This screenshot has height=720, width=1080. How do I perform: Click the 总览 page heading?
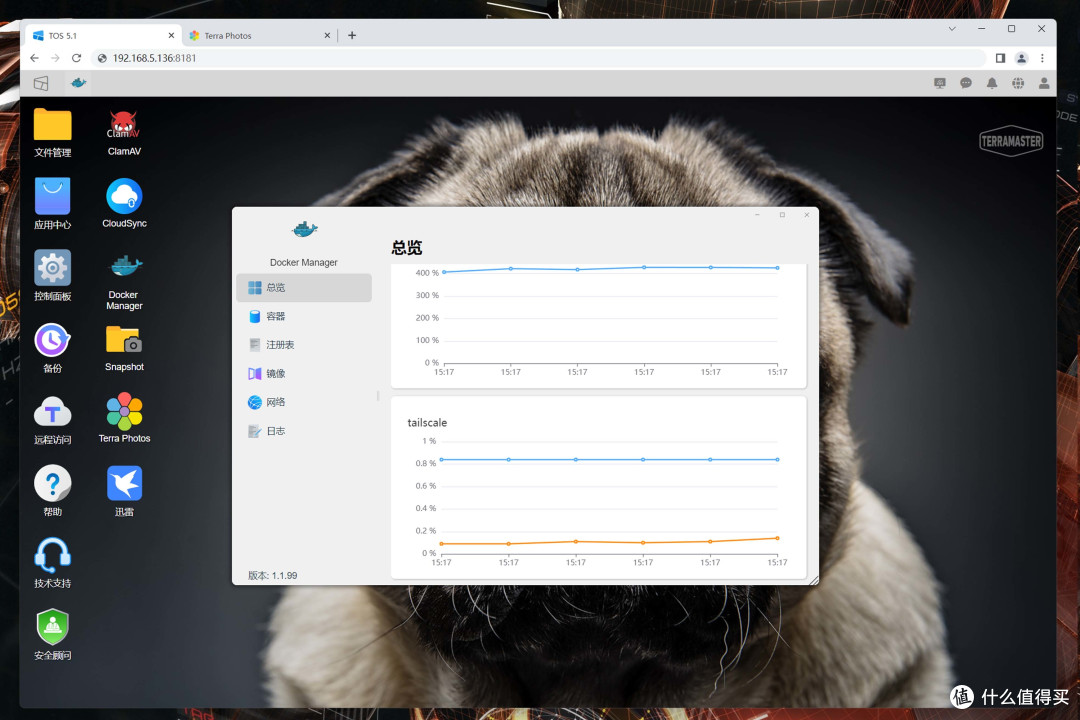click(406, 248)
